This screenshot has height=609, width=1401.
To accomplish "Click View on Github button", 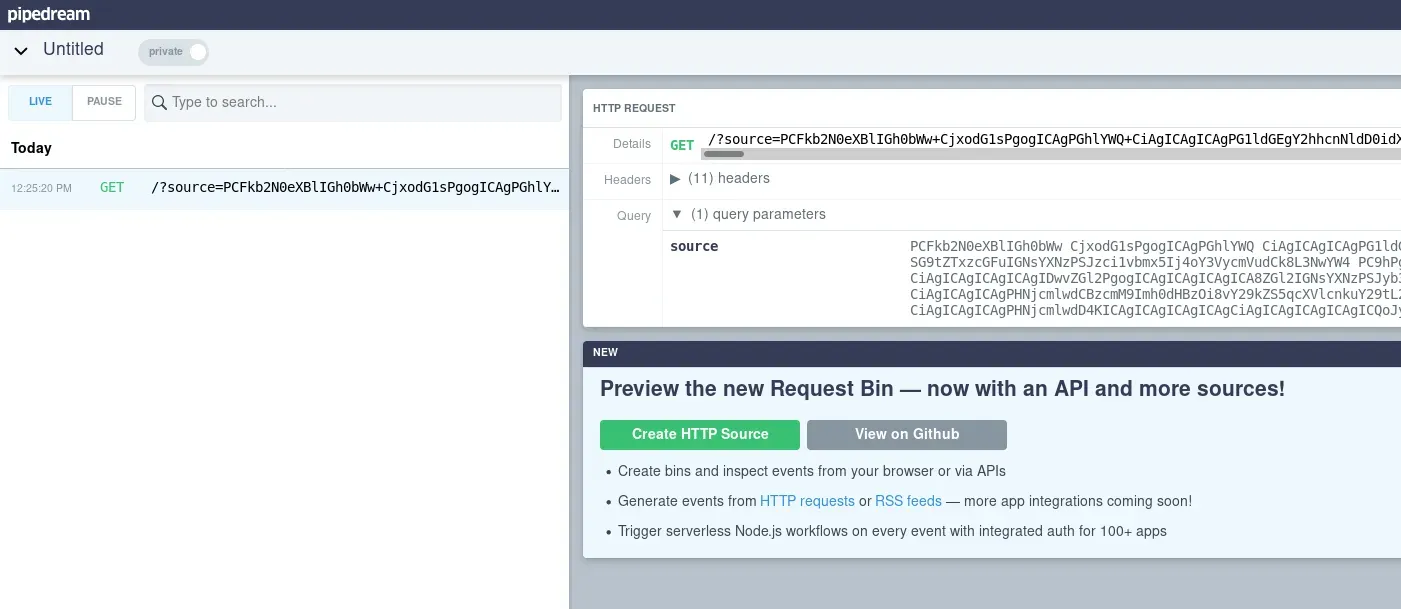I will (906, 434).
